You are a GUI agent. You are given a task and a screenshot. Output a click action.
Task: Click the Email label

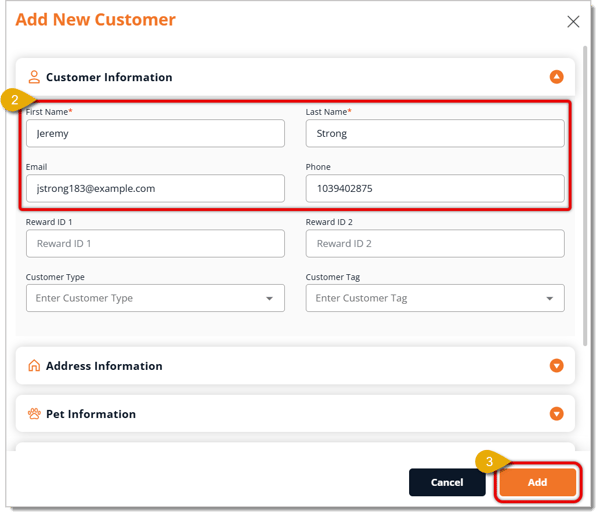[x=36, y=167]
